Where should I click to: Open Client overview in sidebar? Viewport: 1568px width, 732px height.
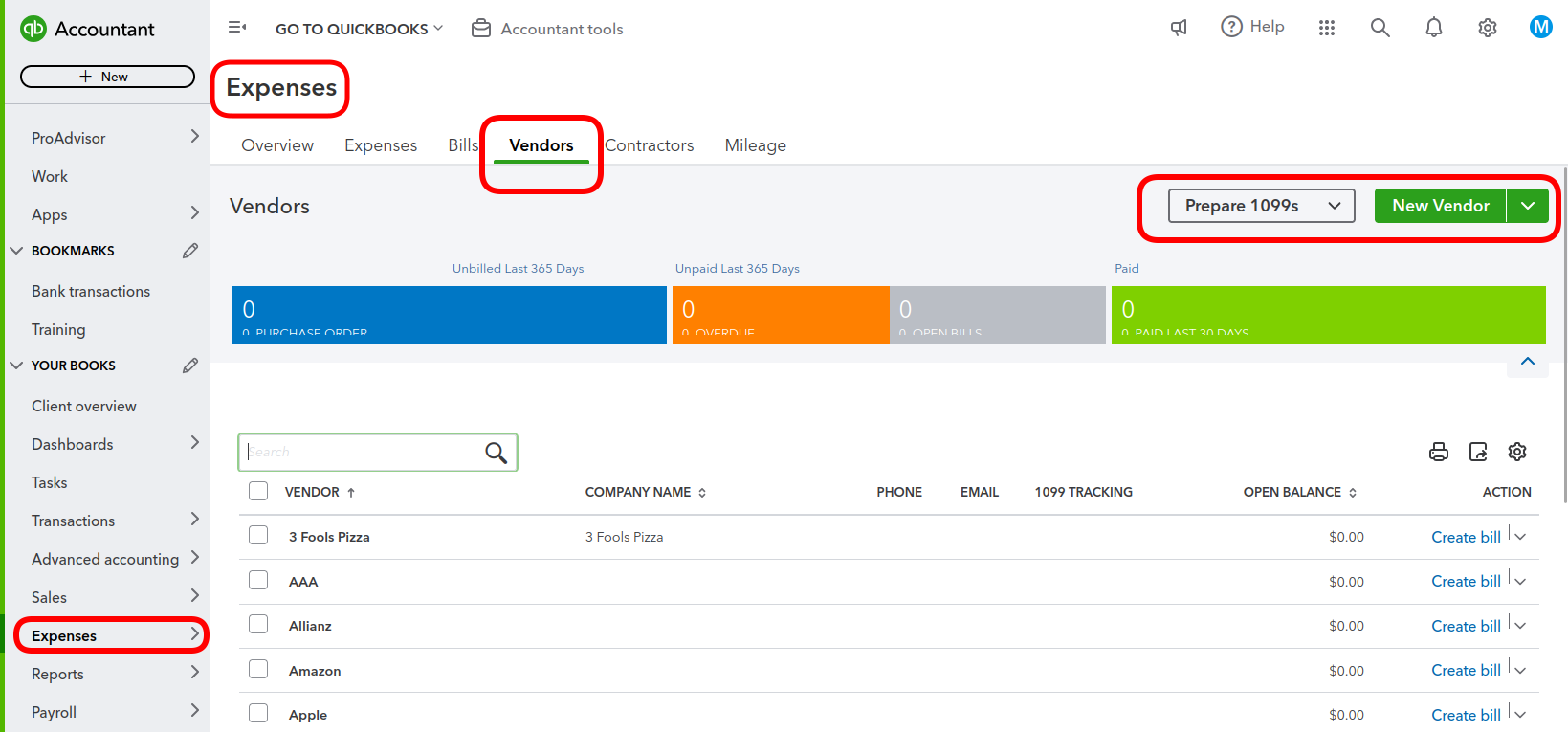tap(84, 406)
